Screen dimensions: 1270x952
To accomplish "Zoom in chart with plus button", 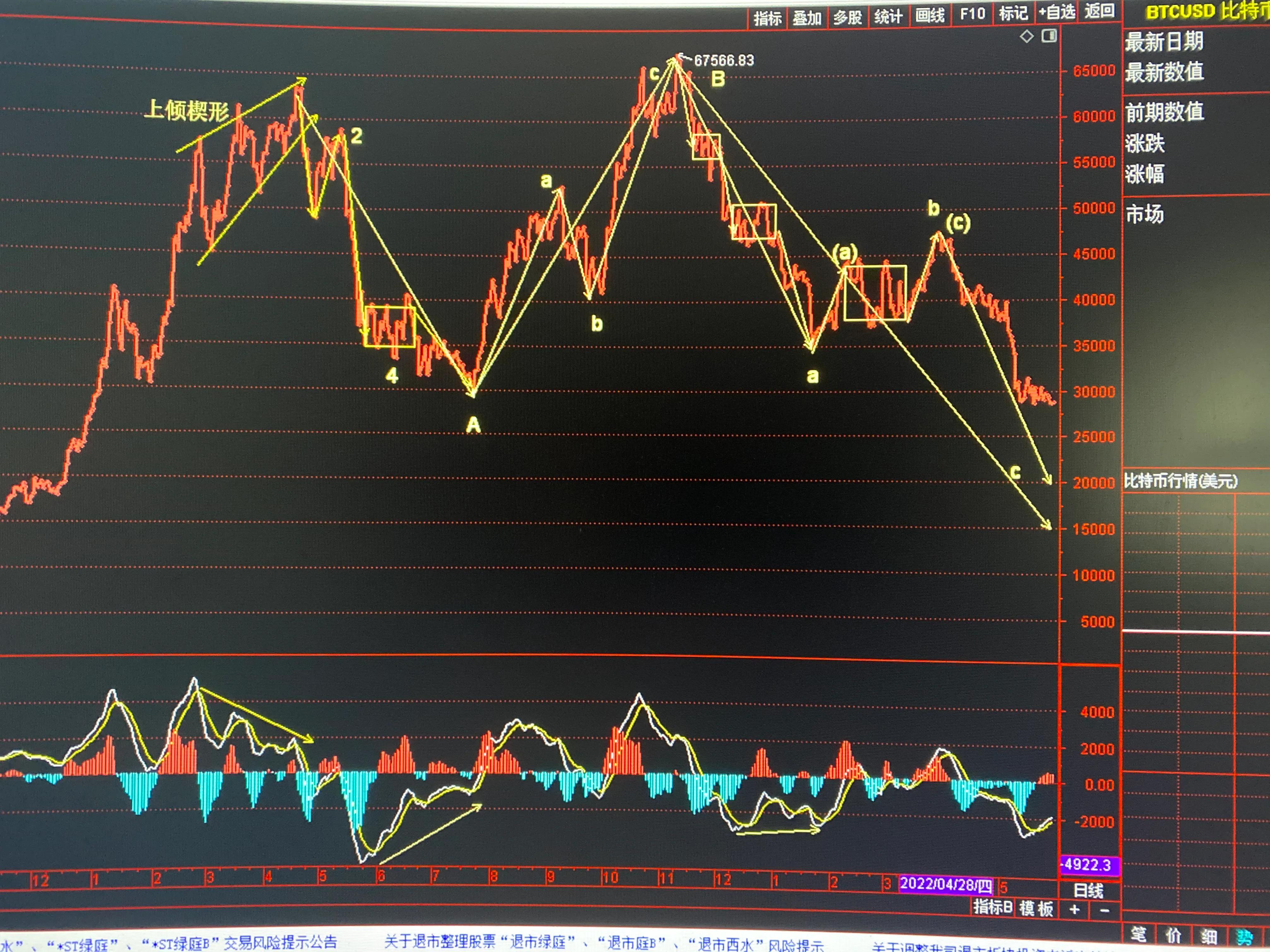I will (1075, 909).
